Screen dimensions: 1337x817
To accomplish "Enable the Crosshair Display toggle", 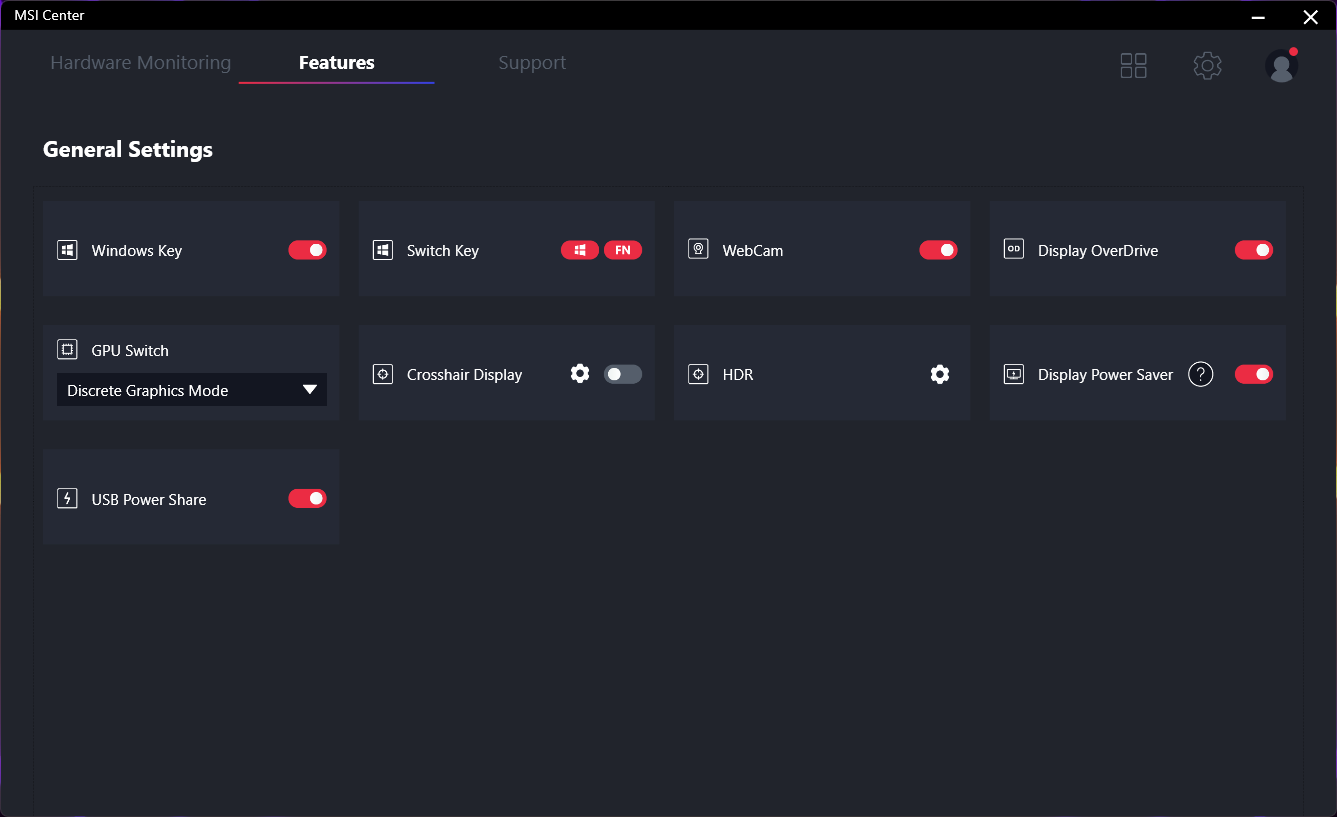I will pyautogui.click(x=623, y=374).
